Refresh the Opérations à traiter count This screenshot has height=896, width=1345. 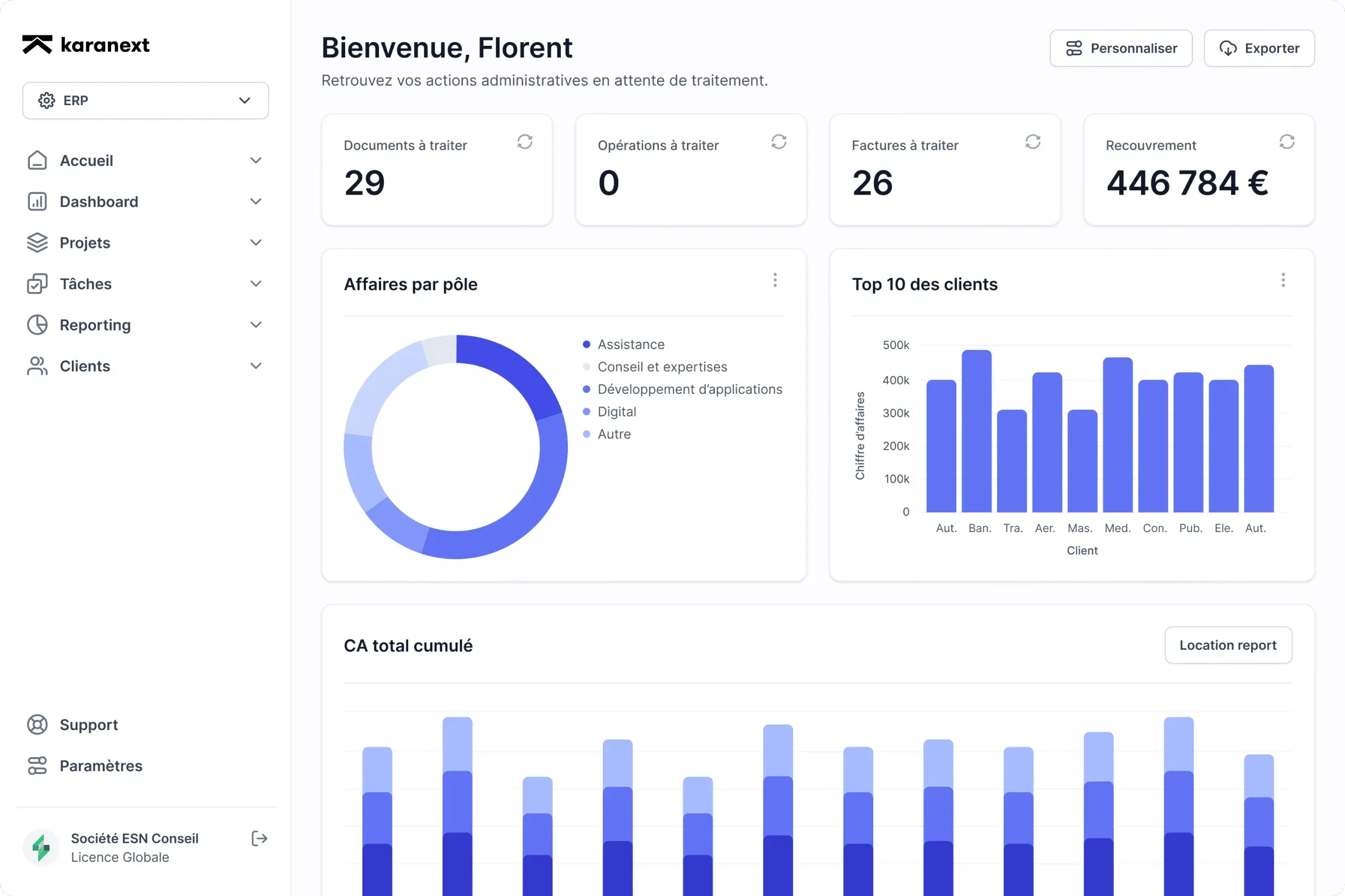(779, 142)
